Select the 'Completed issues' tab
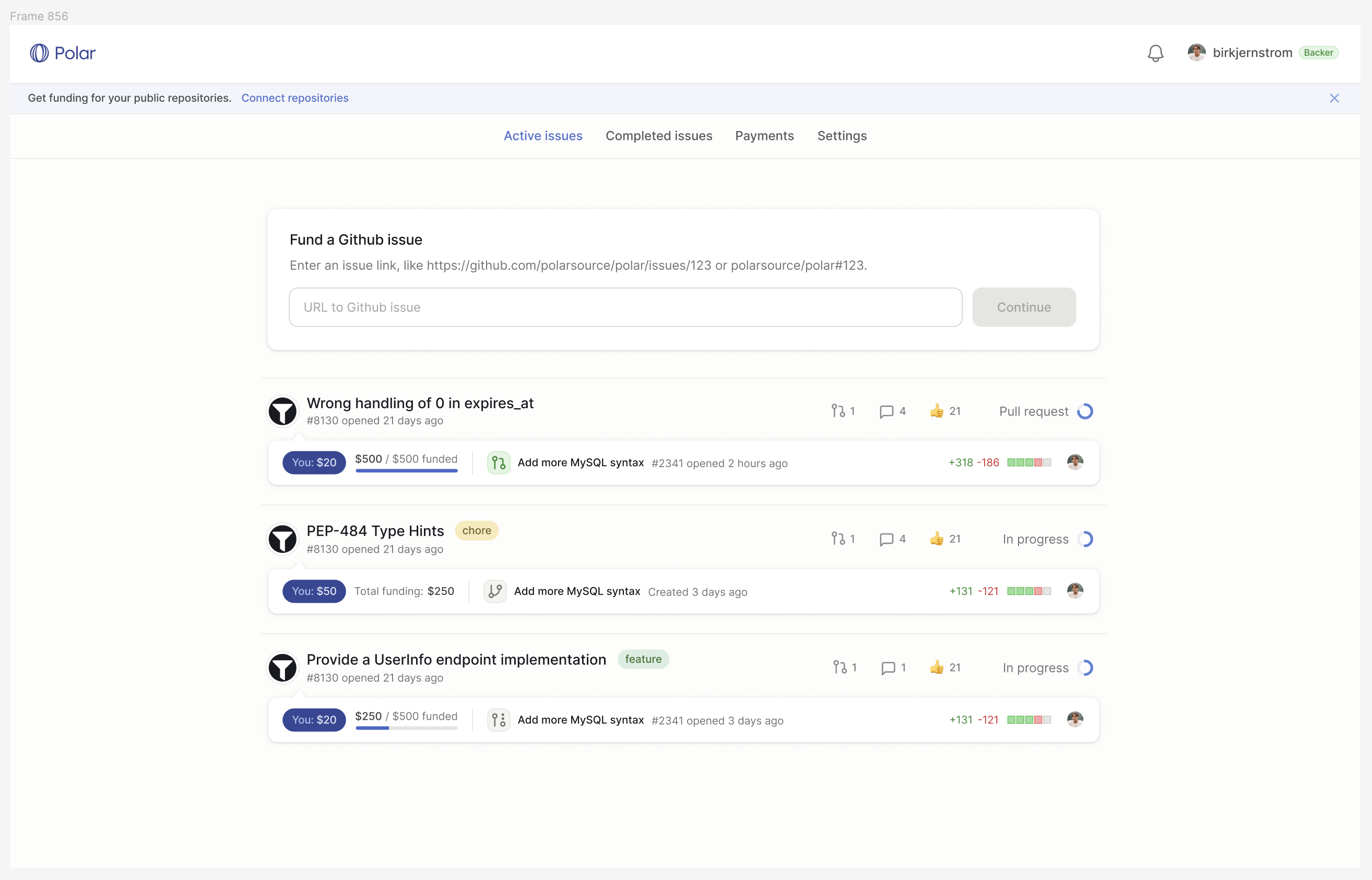The width and height of the screenshot is (1372, 880). point(659,136)
